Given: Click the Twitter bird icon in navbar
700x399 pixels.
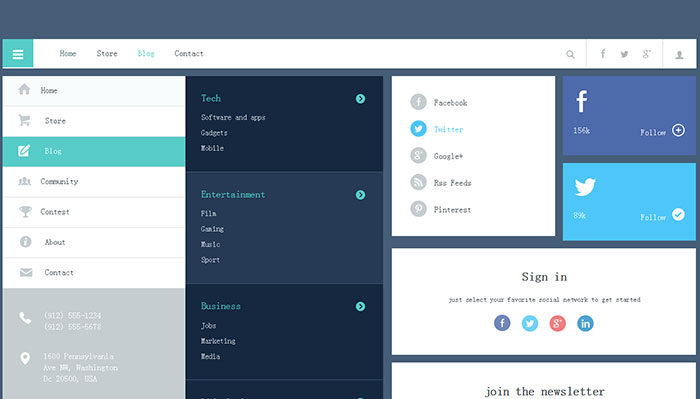Looking at the screenshot, I should [624, 54].
